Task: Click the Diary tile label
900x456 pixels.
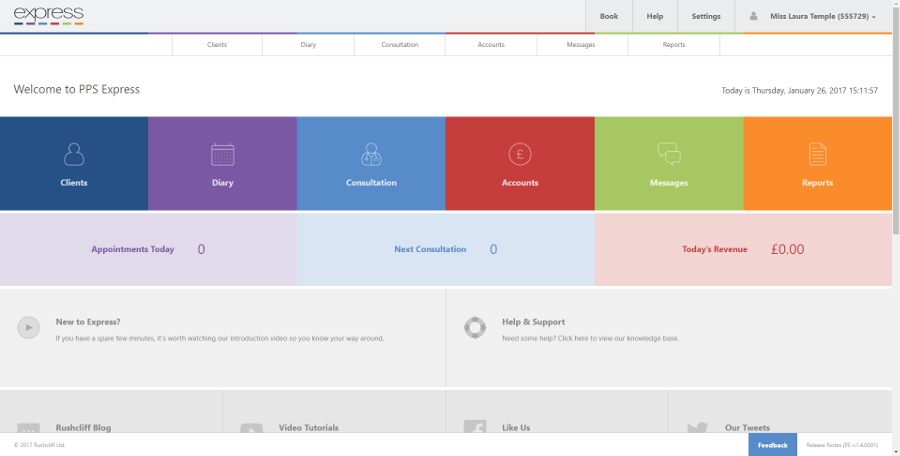Action: pyautogui.click(x=223, y=183)
